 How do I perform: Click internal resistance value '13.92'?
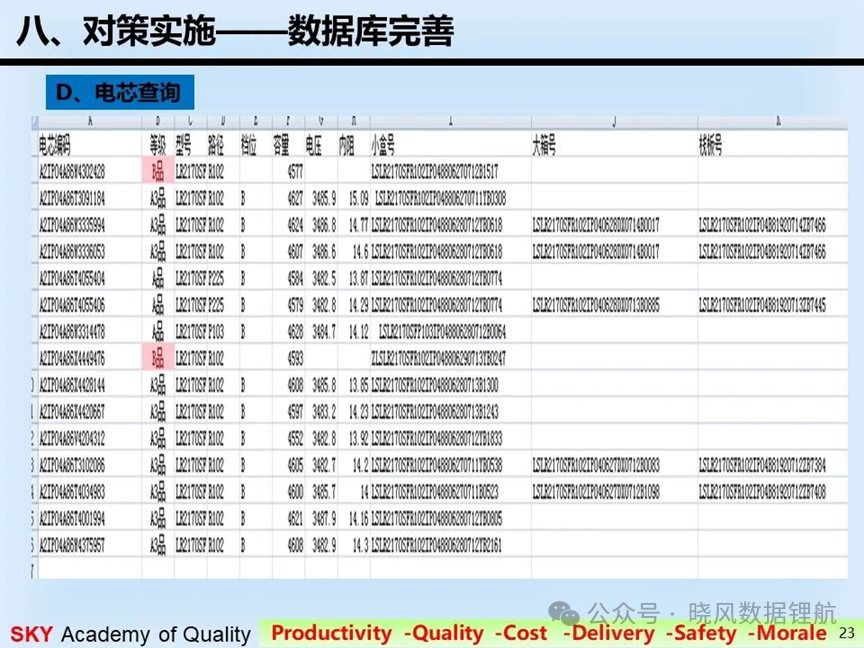coord(359,439)
